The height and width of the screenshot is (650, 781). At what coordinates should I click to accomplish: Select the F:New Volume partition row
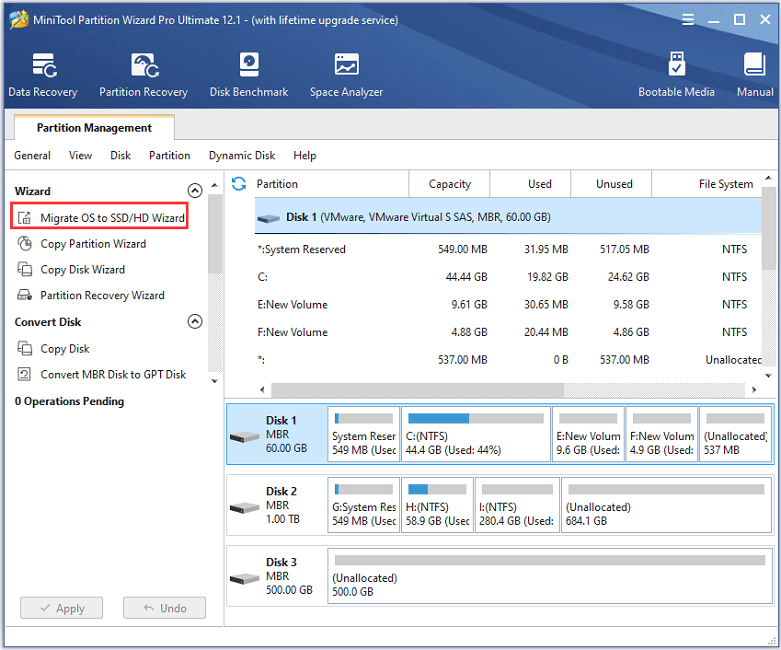(508, 332)
